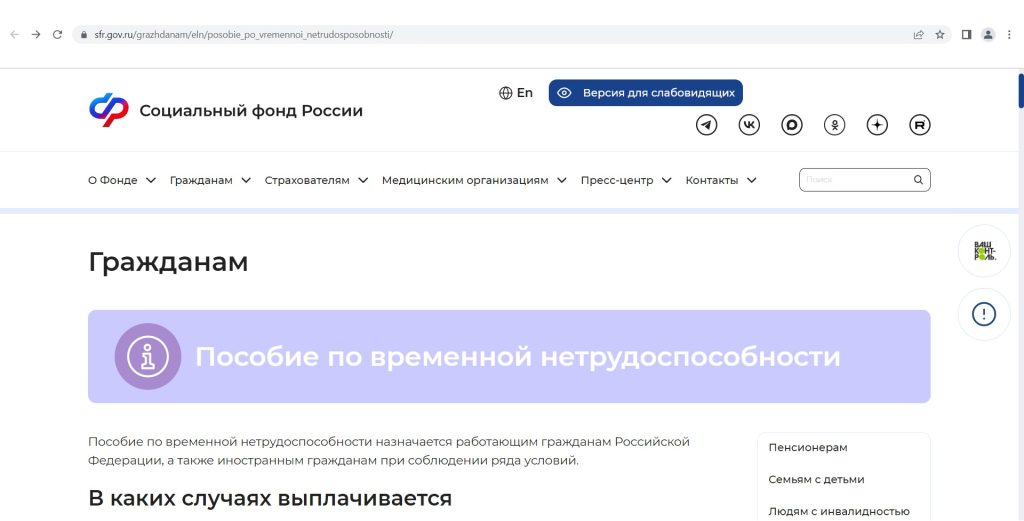Open the Пенсионерам sidebar link

(x=808, y=447)
